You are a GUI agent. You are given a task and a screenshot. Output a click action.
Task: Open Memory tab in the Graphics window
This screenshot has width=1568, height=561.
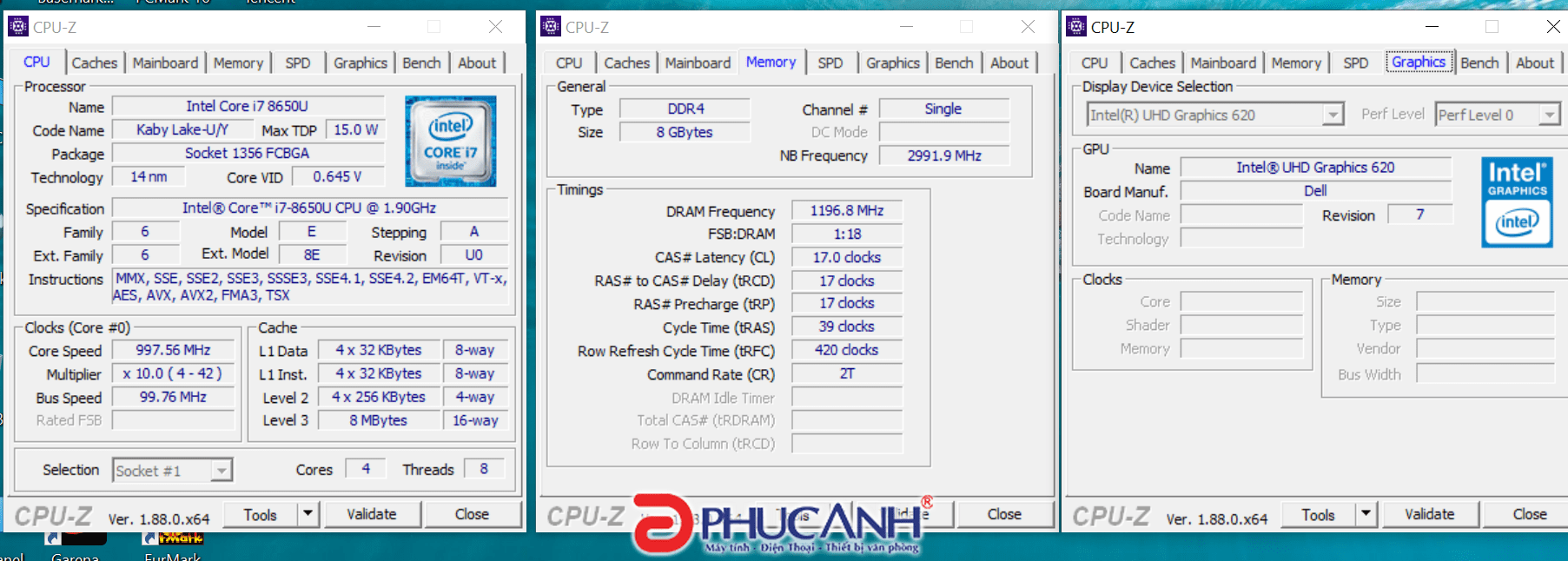[1296, 63]
